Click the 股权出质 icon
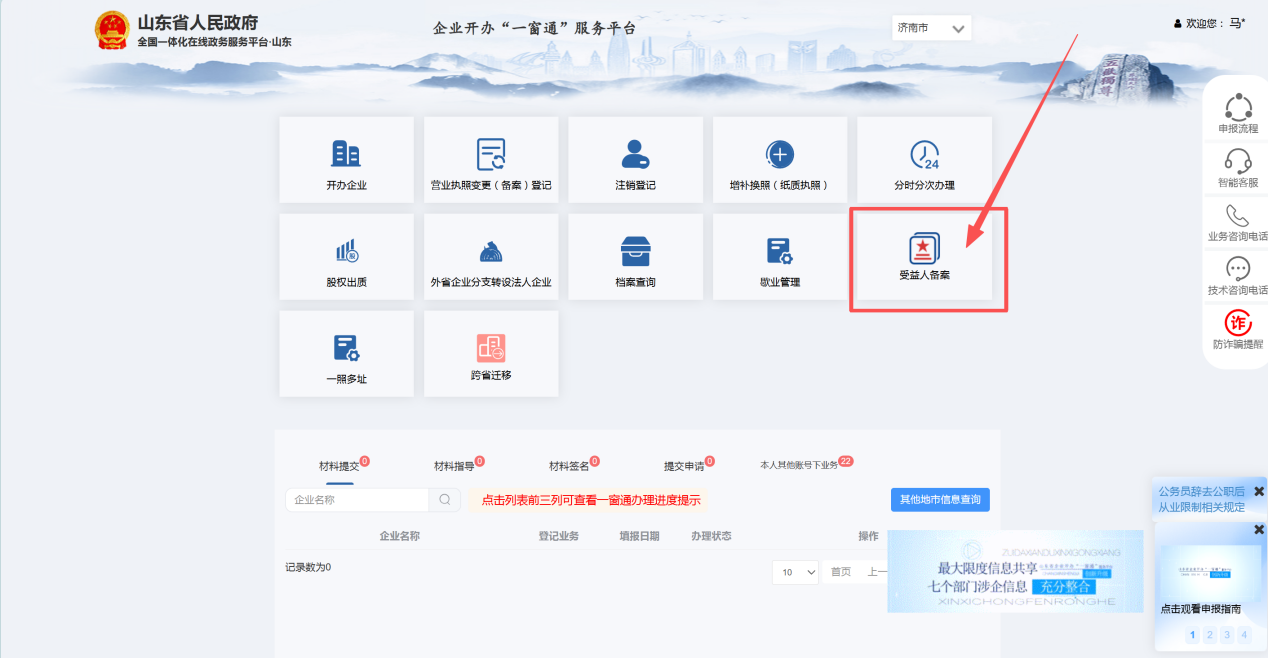 (x=346, y=251)
